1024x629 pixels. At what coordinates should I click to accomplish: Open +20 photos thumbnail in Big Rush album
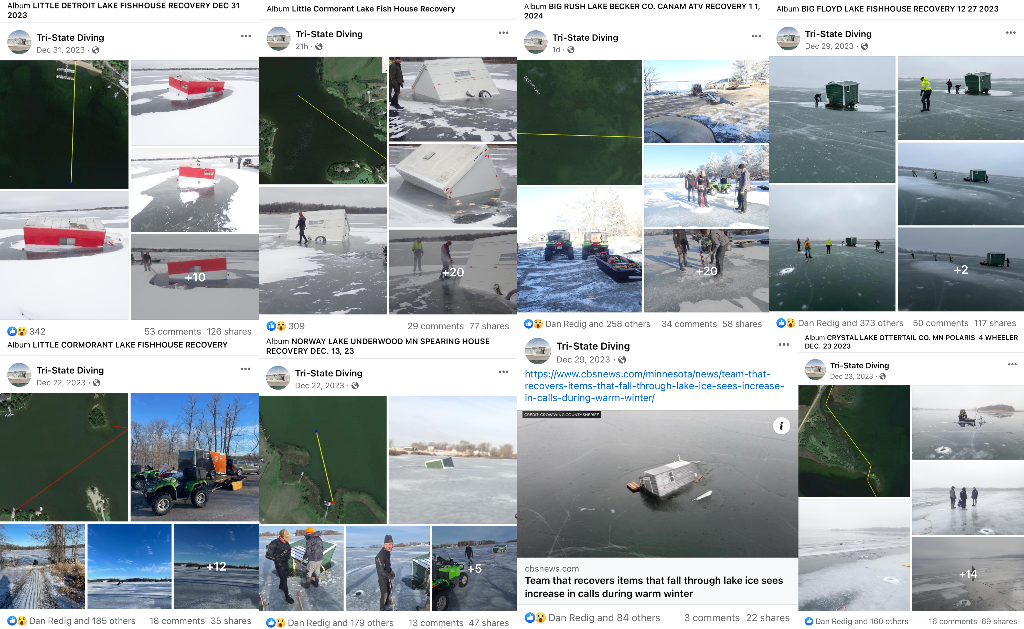point(706,270)
